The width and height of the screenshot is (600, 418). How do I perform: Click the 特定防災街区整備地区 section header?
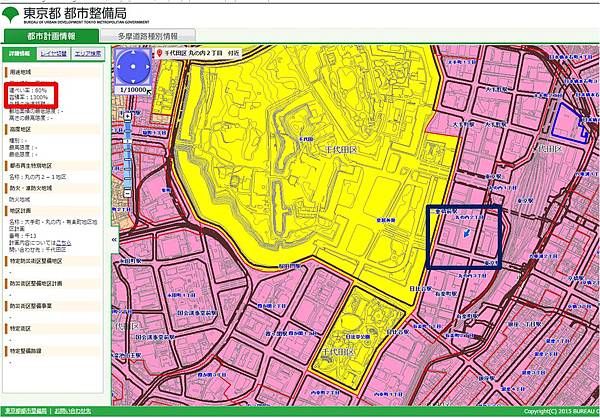click(x=53, y=261)
